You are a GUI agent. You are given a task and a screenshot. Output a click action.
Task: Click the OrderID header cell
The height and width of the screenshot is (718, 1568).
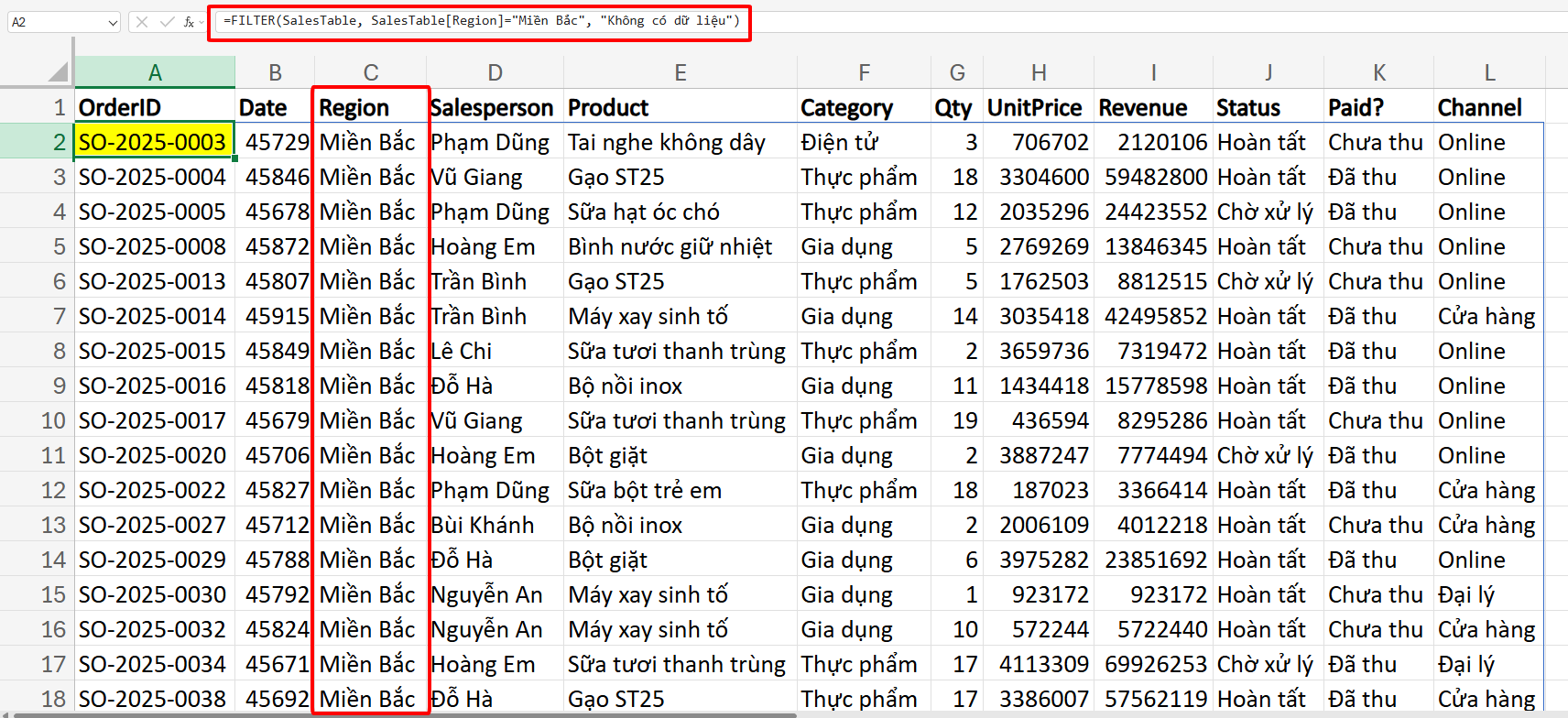155,107
